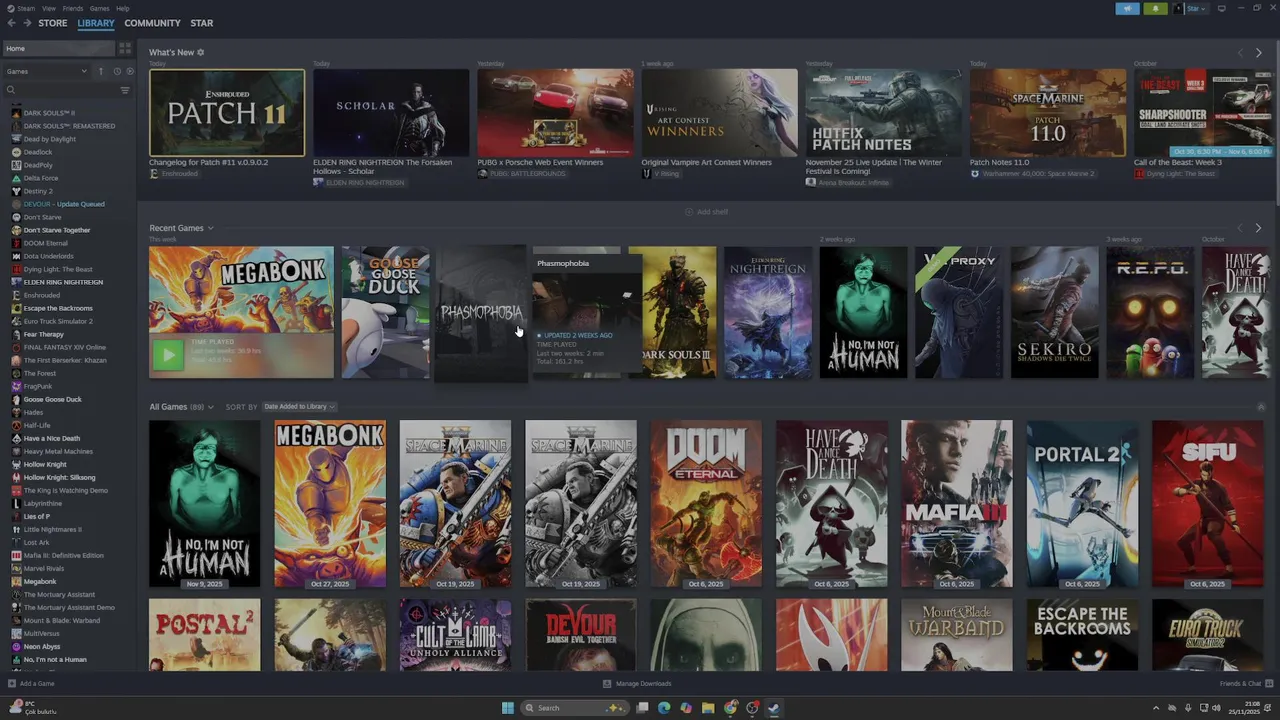Switch to the COMMUNITY tab
The height and width of the screenshot is (720, 1280).
[x=153, y=23]
